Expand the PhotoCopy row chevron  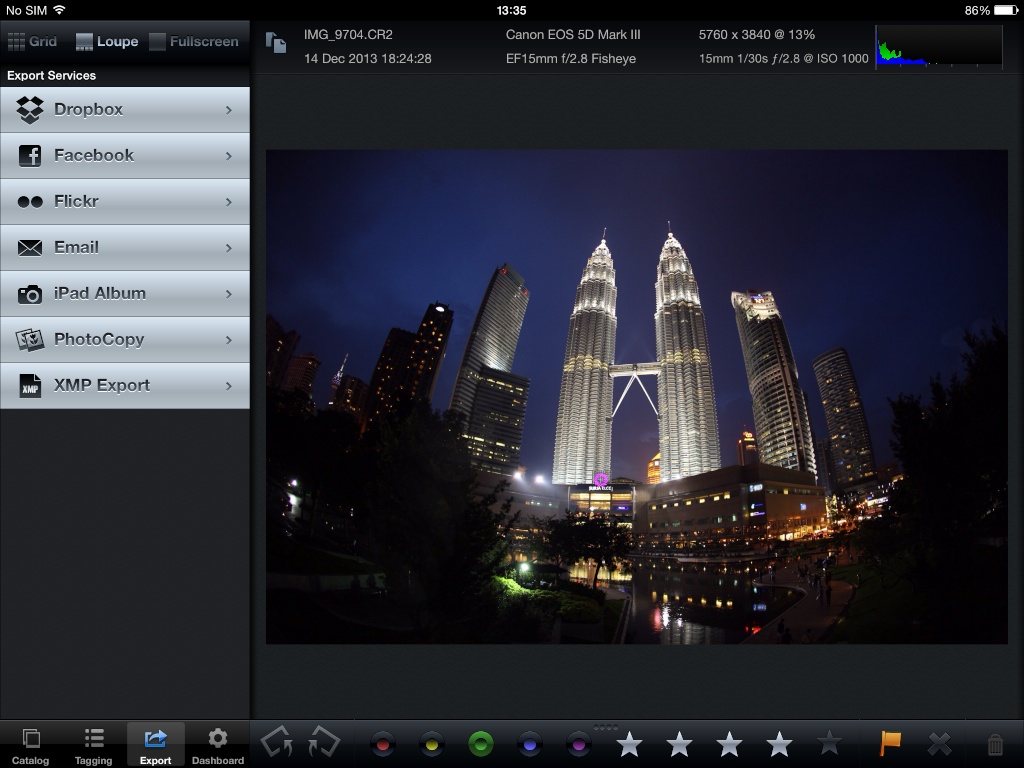click(x=229, y=340)
